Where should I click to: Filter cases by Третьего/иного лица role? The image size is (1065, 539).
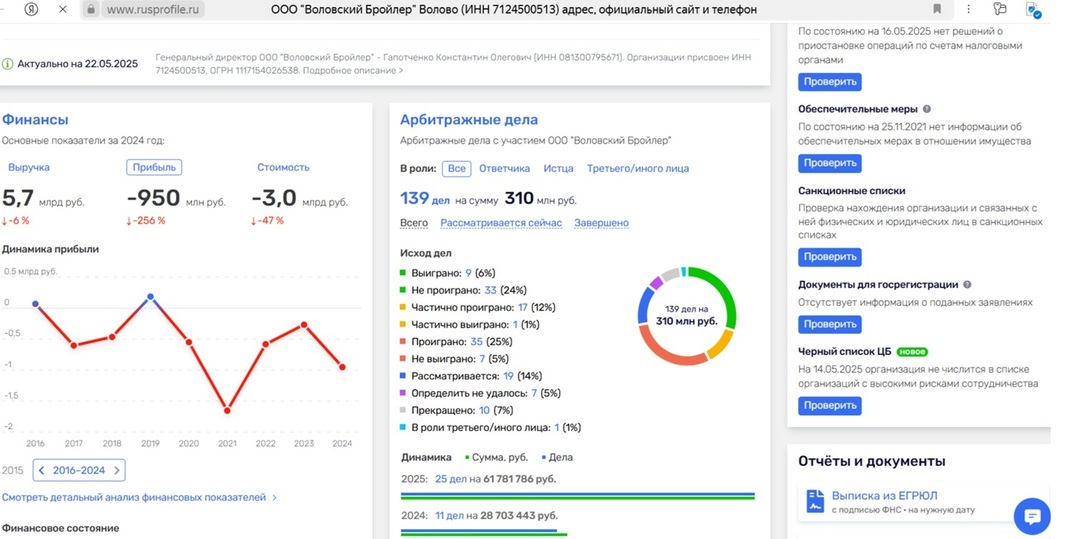tap(638, 168)
